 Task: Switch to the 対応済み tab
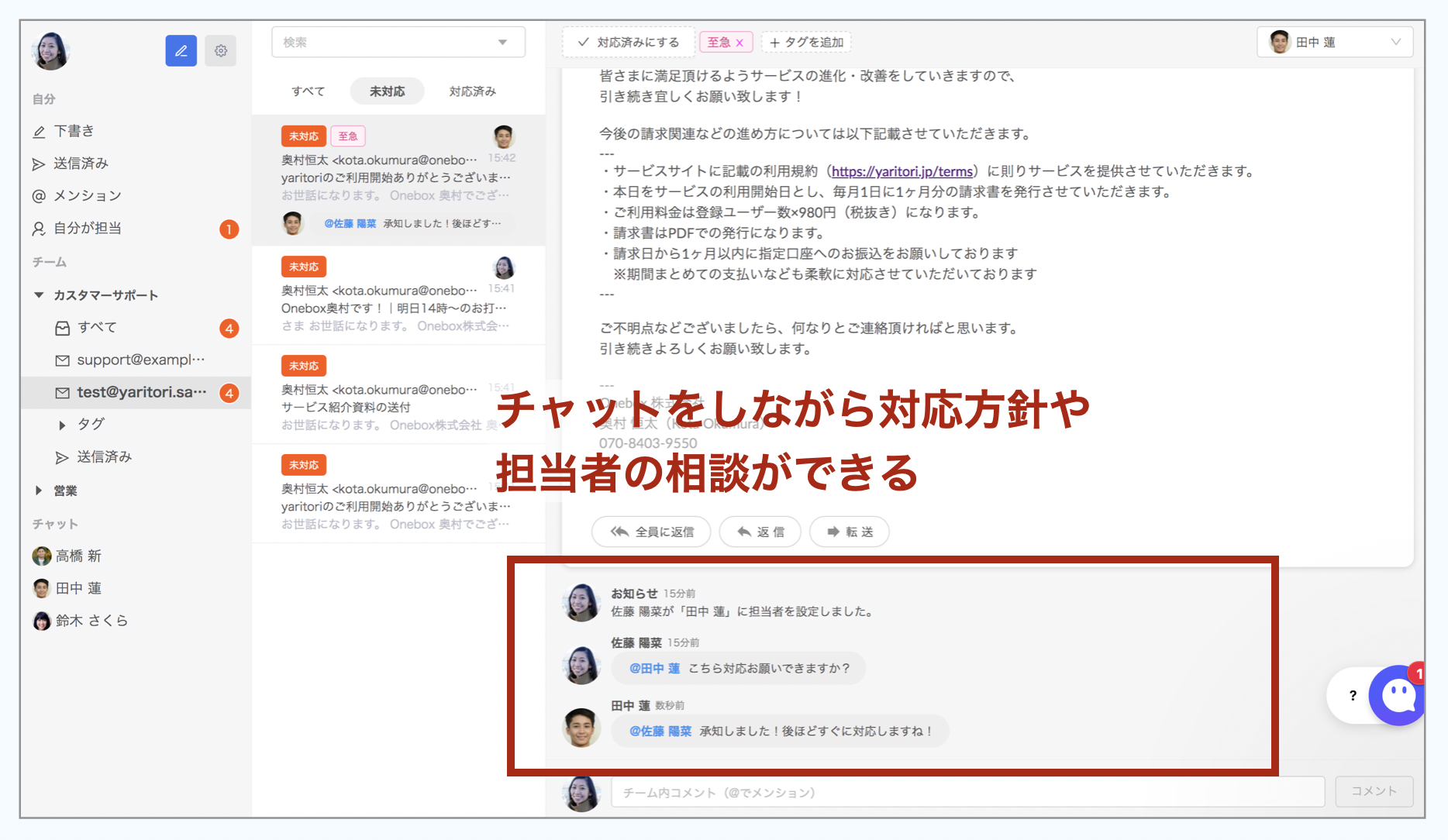pyautogui.click(x=472, y=91)
